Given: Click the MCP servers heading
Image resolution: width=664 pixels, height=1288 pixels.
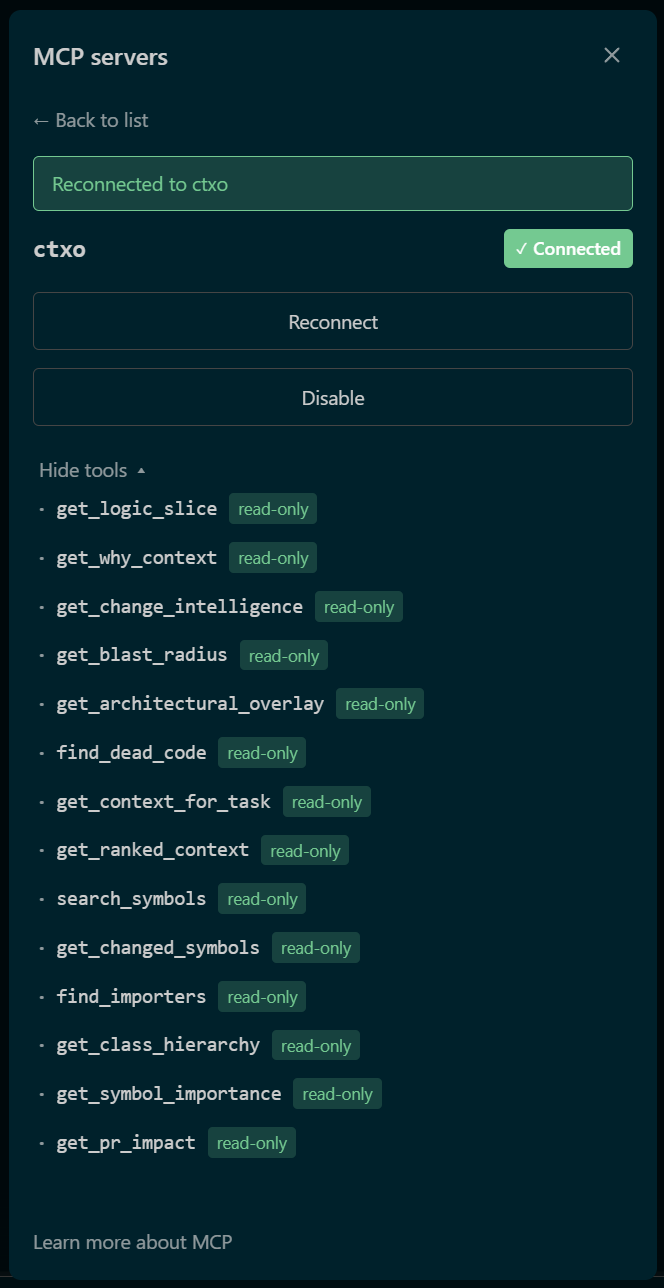Looking at the screenshot, I should [x=101, y=57].
